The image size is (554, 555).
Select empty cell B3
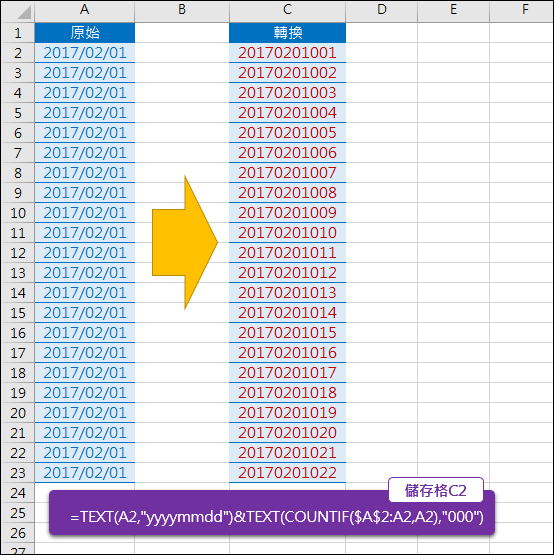click(182, 73)
